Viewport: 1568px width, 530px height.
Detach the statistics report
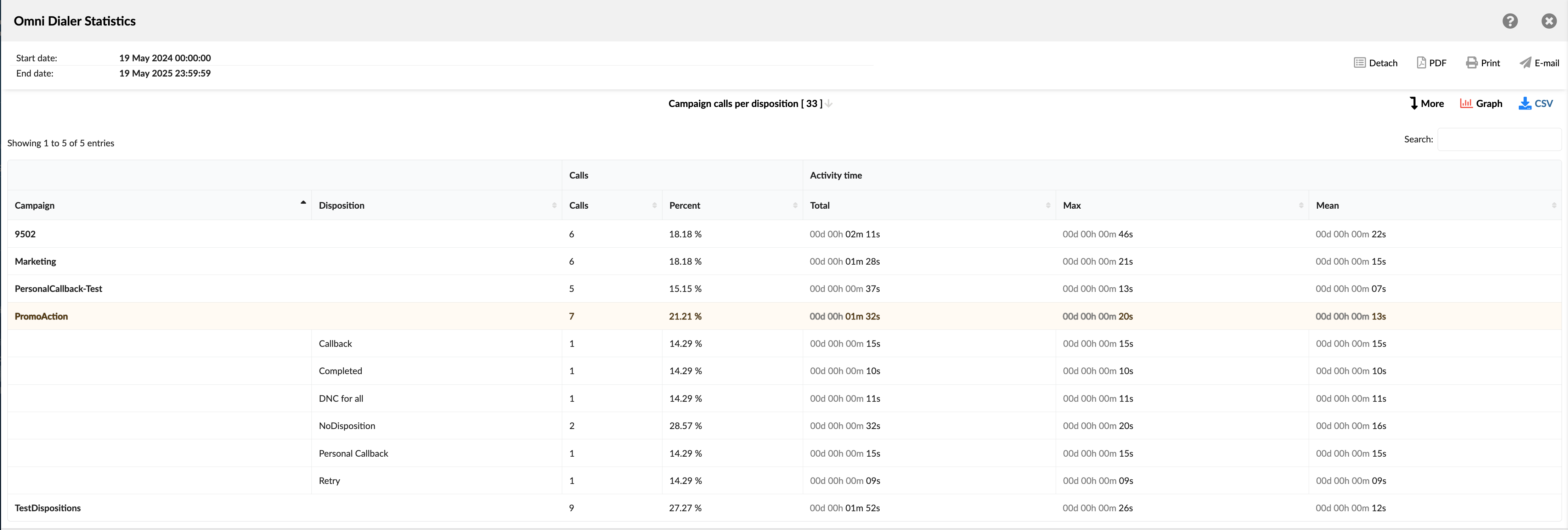(1376, 63)
